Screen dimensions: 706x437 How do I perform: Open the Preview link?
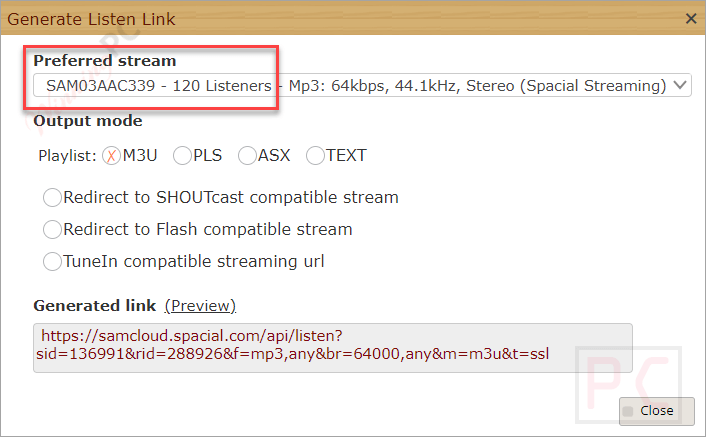[x=200, y=306]
